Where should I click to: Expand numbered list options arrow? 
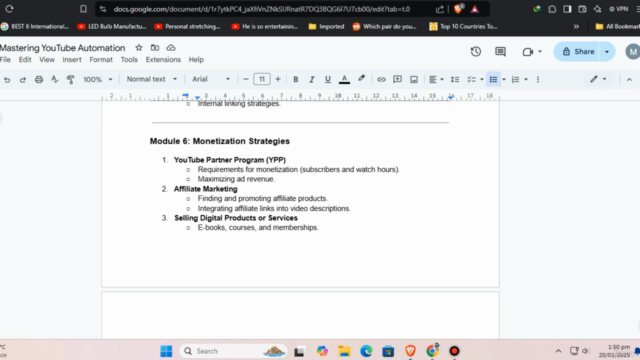(526, 80)
